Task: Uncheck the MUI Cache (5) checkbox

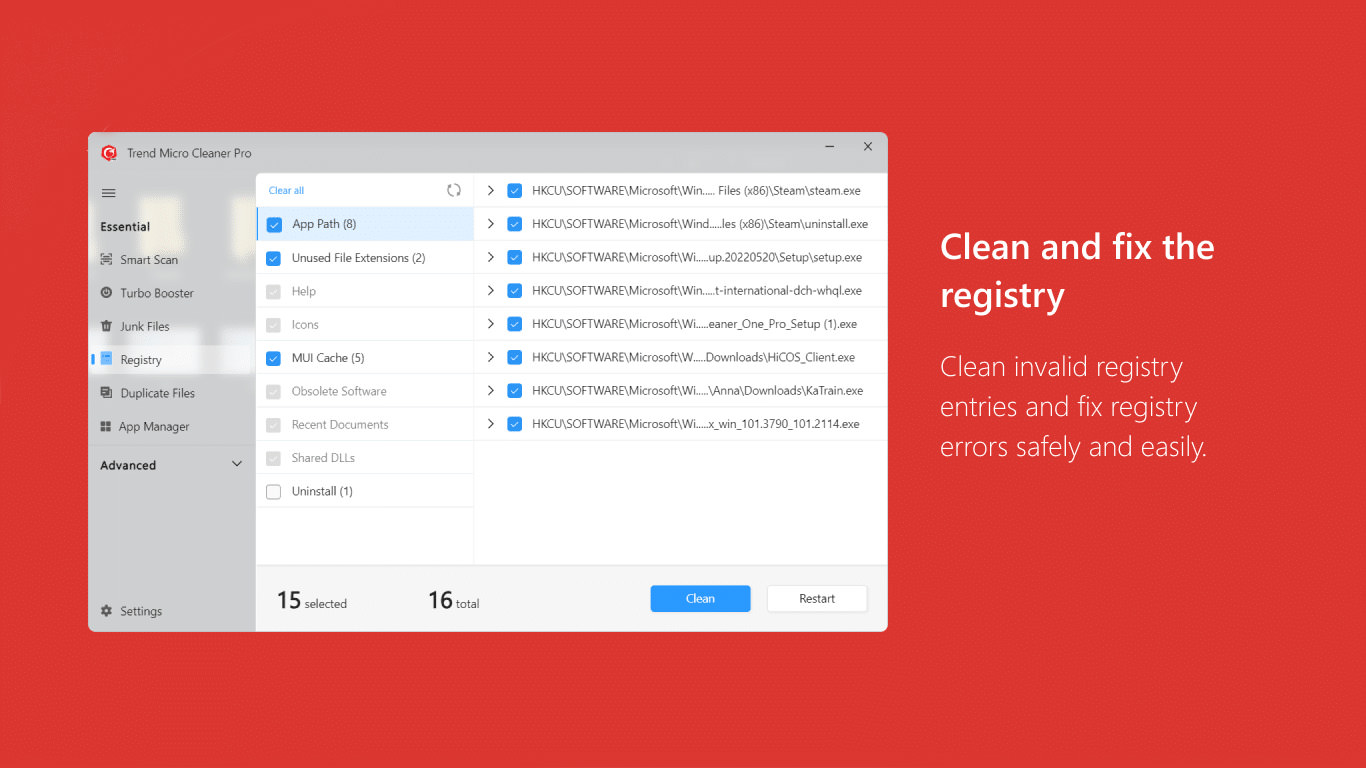Action: coord(273,358)
